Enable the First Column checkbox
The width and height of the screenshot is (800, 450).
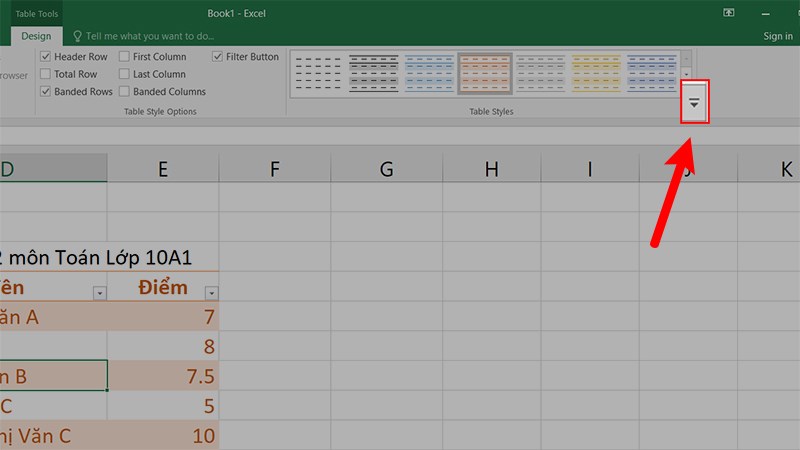(x=124, y=57)
